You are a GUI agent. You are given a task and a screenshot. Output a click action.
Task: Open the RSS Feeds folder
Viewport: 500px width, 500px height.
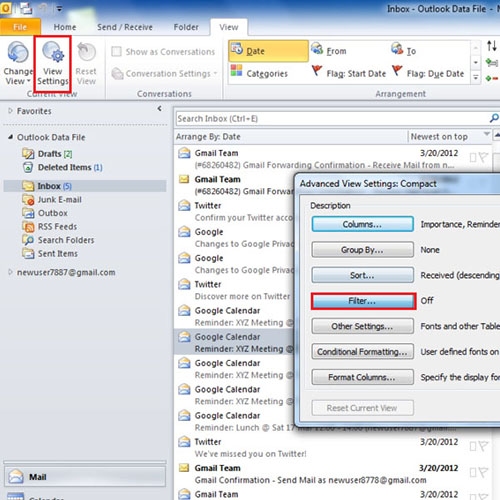50,226
